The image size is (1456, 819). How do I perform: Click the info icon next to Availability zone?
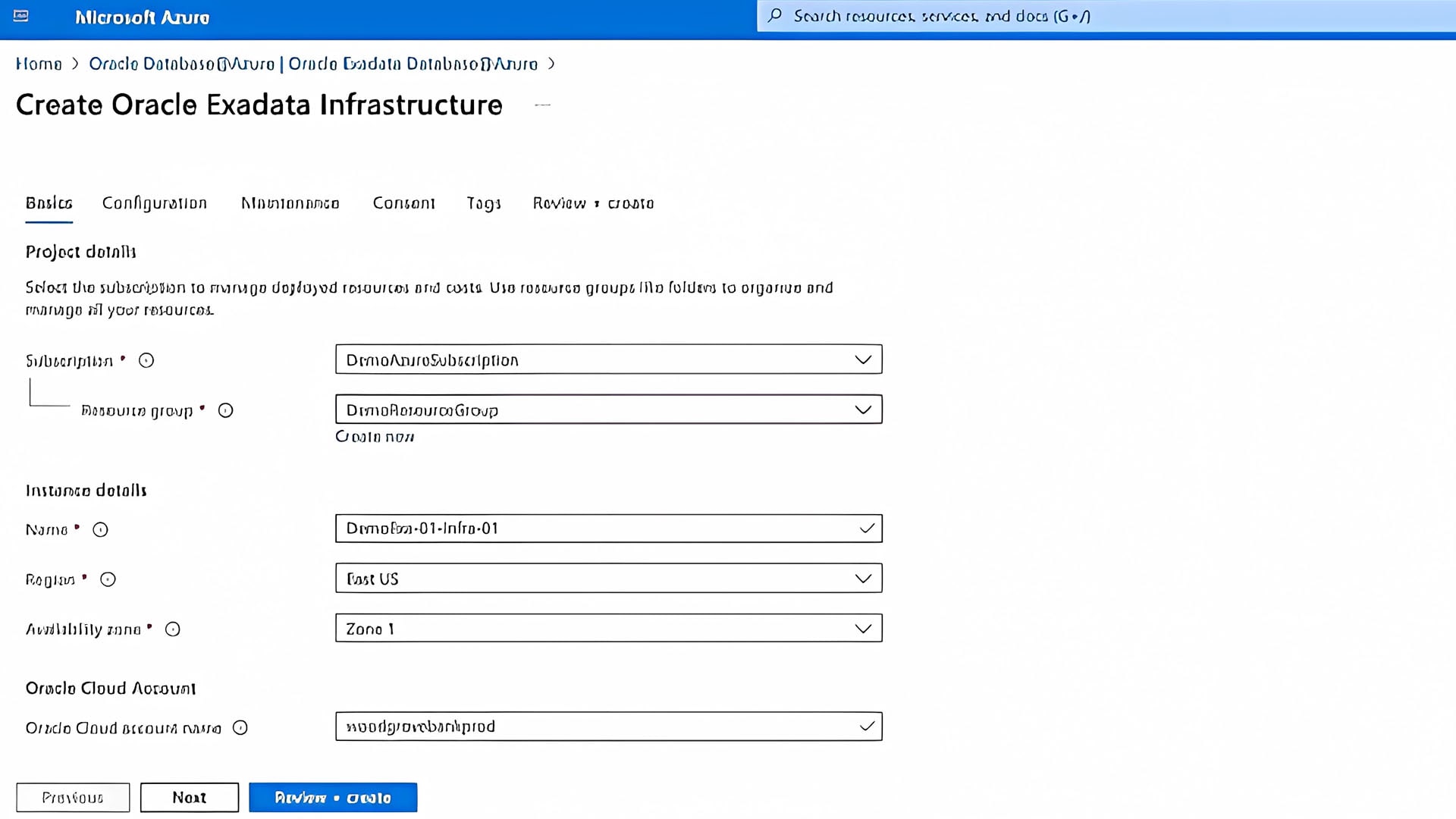tap(173, 629)
